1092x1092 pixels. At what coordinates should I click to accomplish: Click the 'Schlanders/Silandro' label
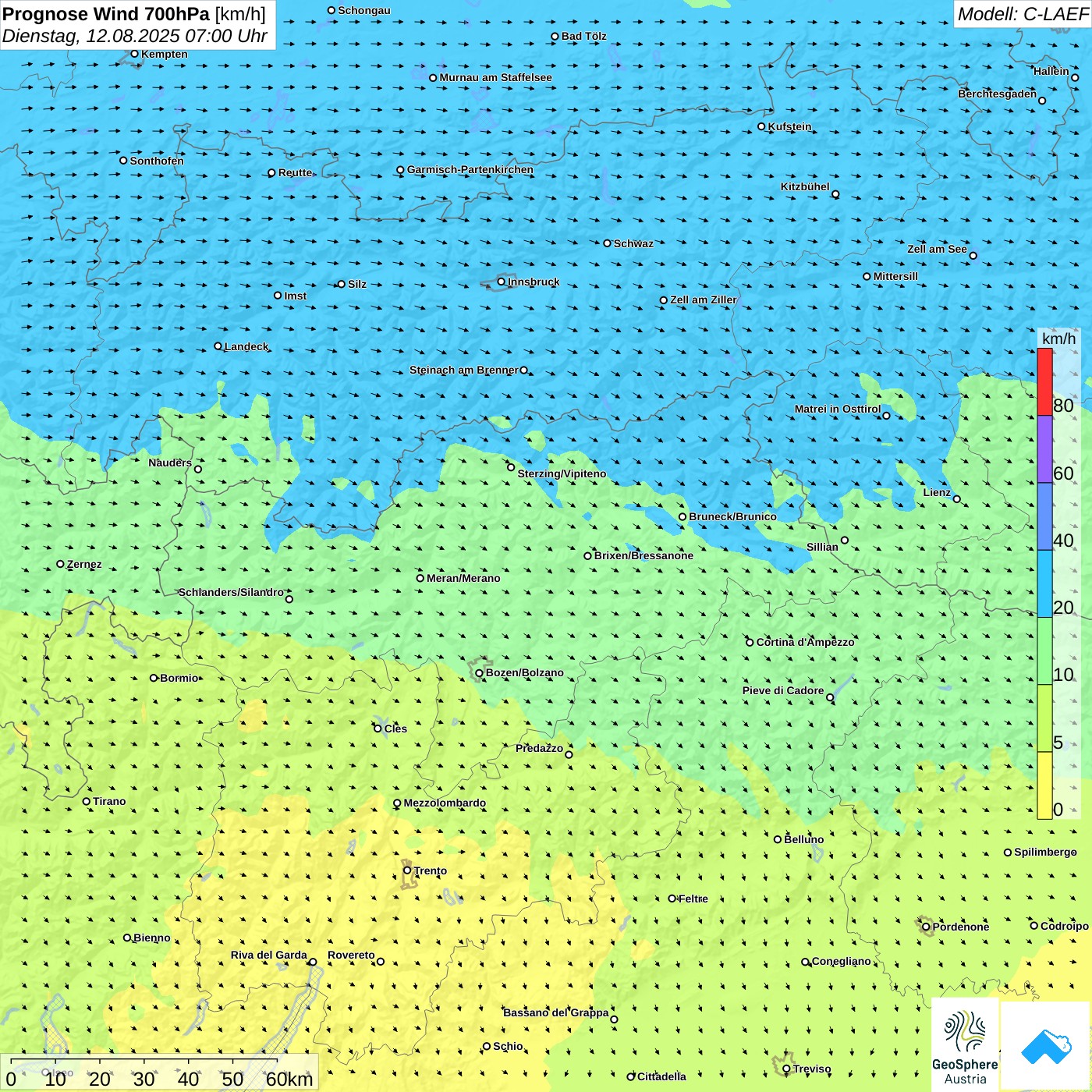[x=231, y=592]
